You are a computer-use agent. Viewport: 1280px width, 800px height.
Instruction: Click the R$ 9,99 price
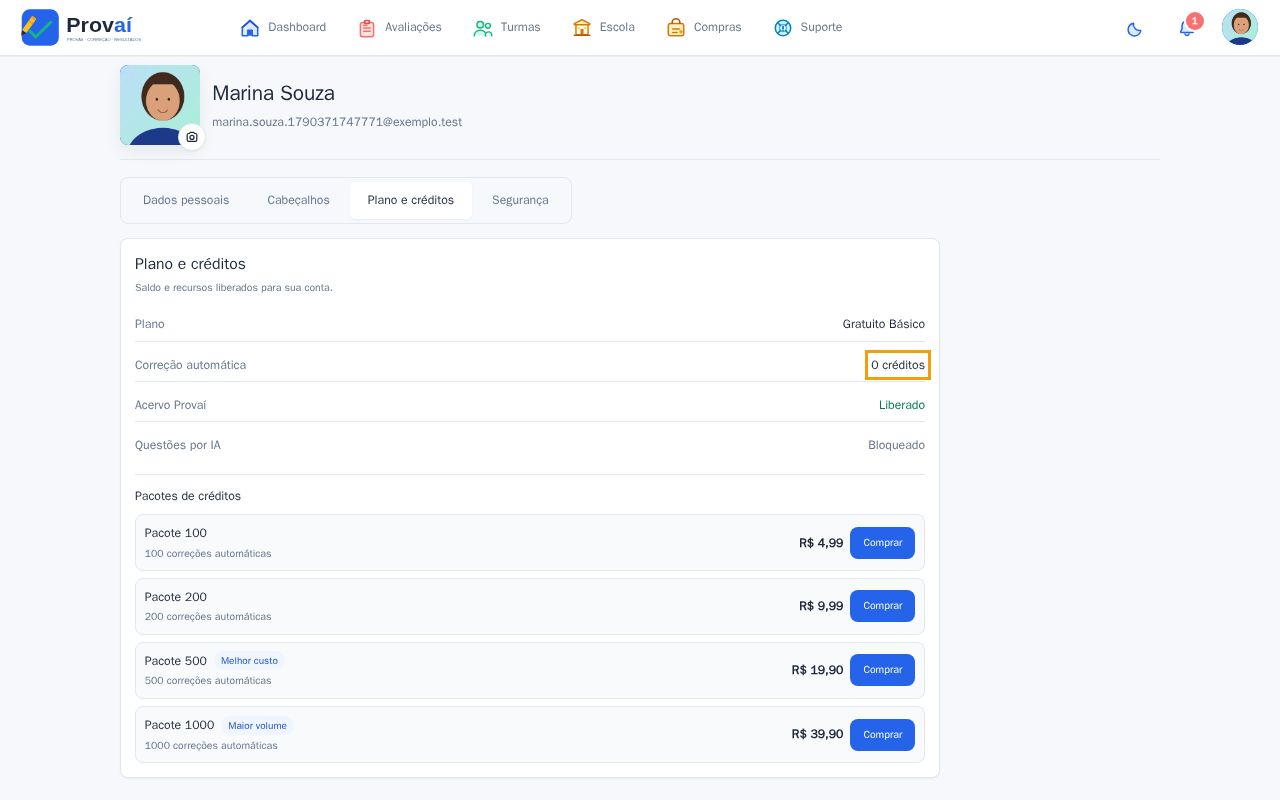pos(821,606)
